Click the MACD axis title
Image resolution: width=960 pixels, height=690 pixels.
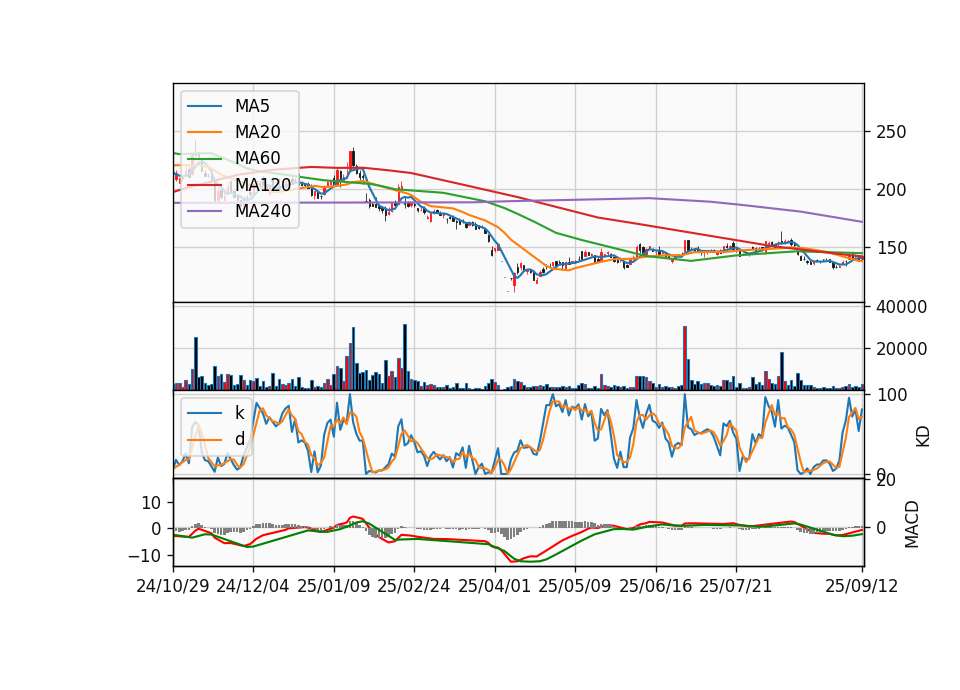(912, 524)
